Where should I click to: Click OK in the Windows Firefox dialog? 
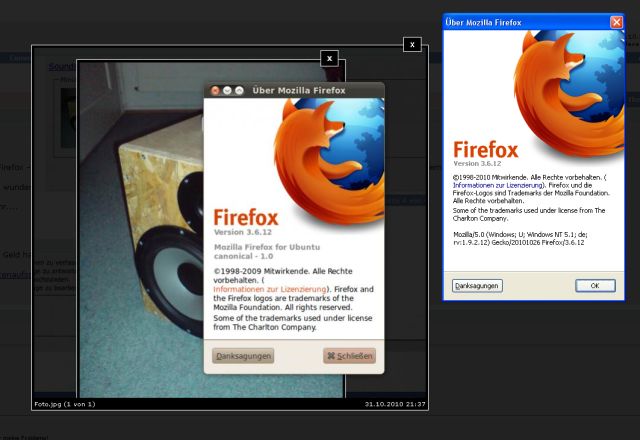[x=595, y=286]
